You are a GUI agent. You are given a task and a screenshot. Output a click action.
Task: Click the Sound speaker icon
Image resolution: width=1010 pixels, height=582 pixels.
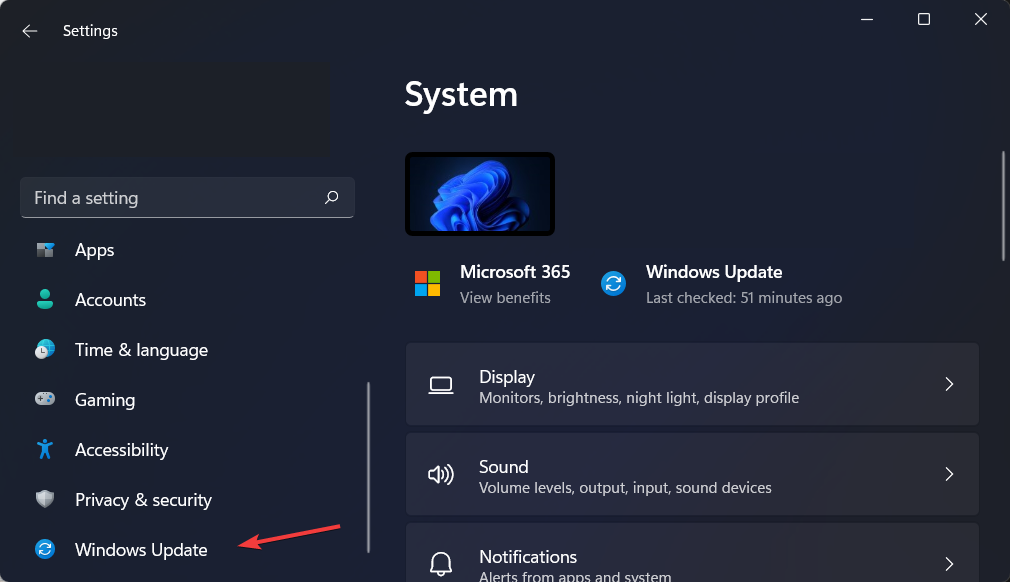pyautogui.click(x=441, y=474)
